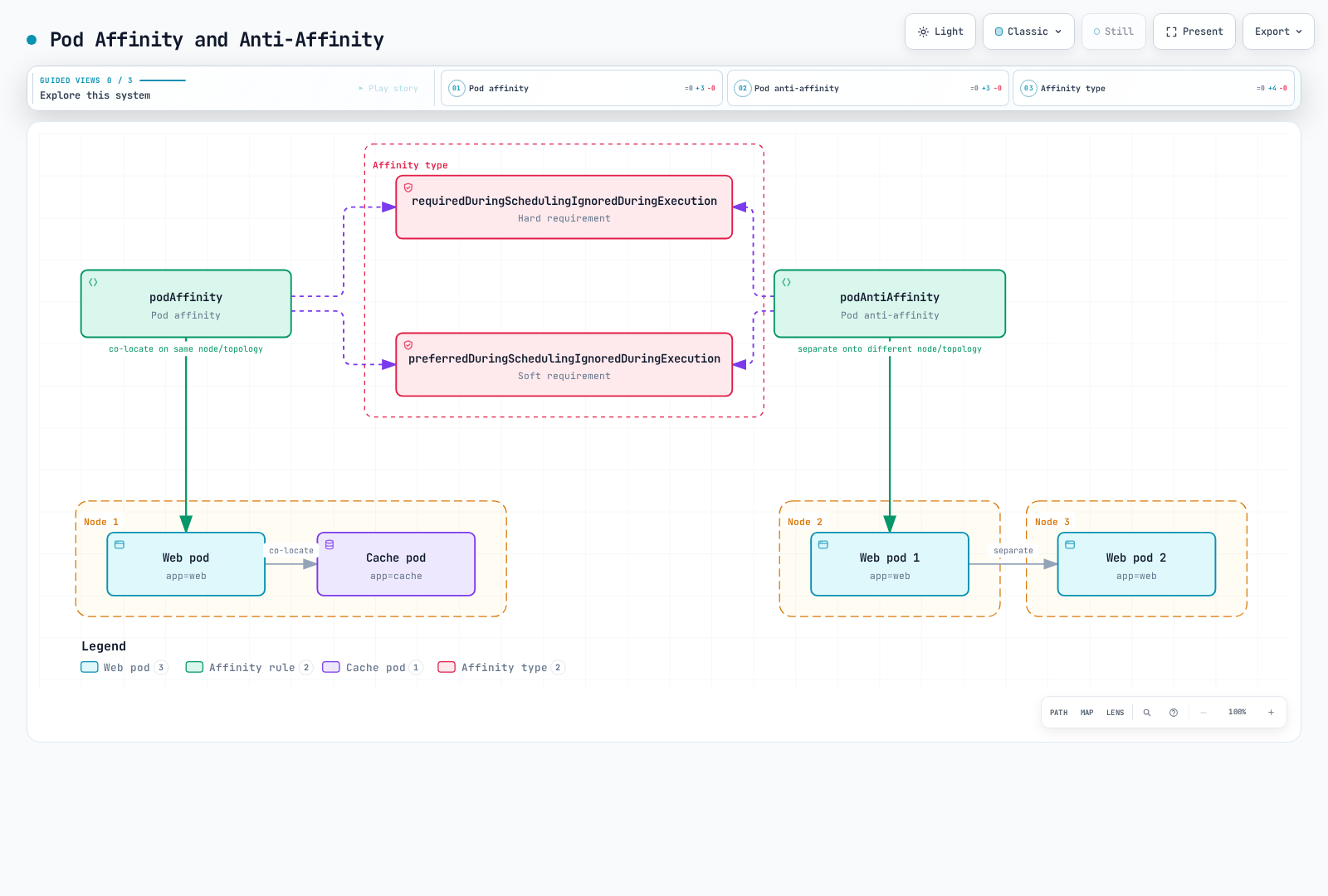
Task: Click the separate edge label
Action: [1013, 551]
